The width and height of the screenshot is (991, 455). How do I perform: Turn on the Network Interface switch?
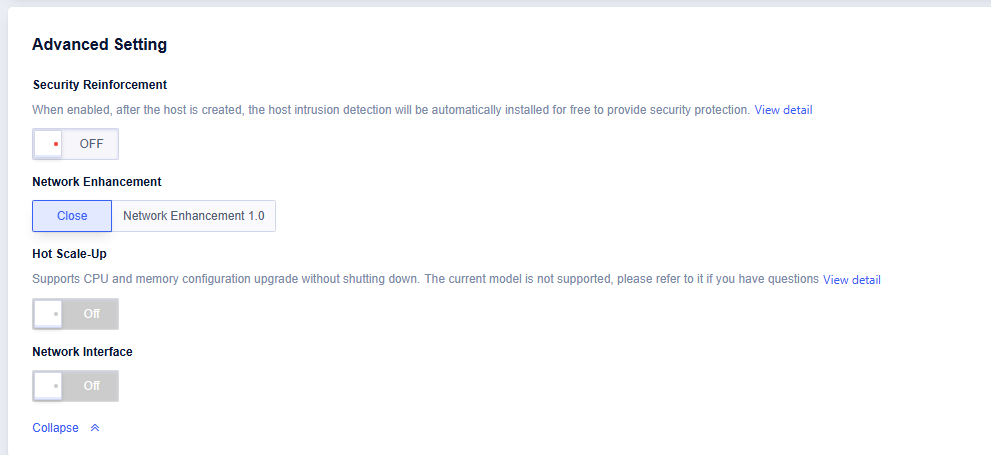(x=75, y=386)
